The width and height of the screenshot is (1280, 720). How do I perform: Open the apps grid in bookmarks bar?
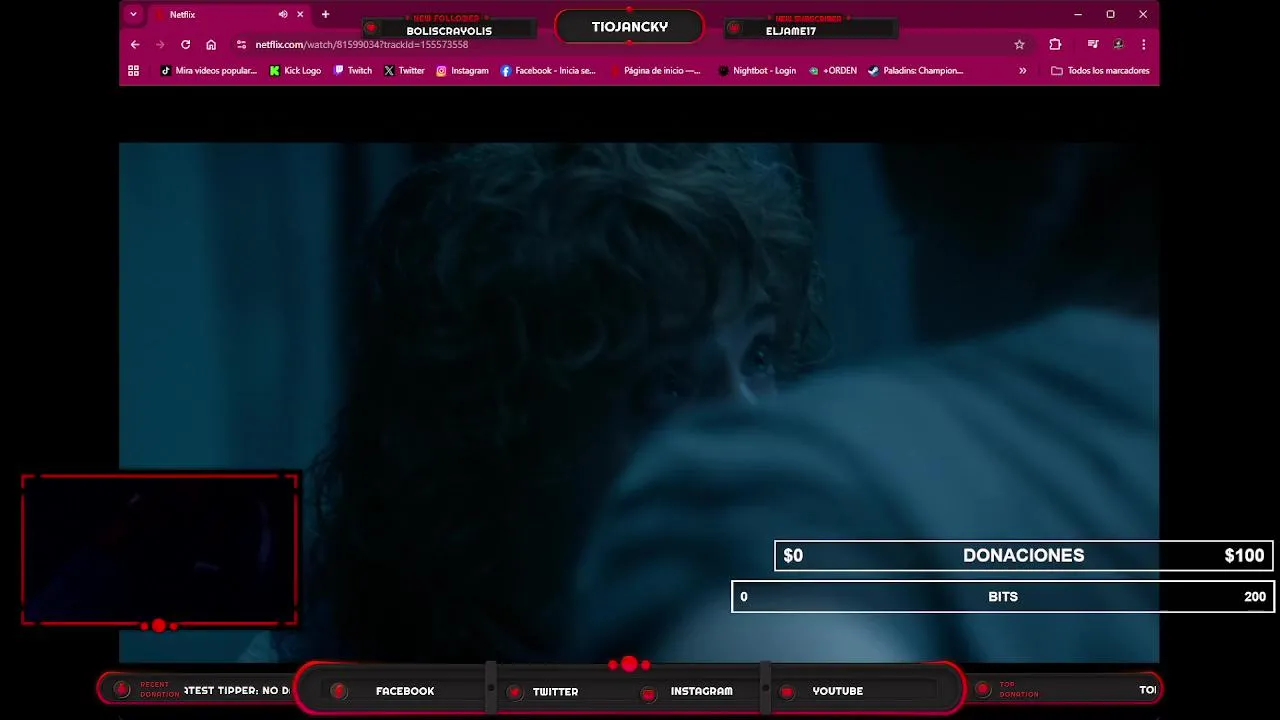pyautogui.click(x=133, y=71)
